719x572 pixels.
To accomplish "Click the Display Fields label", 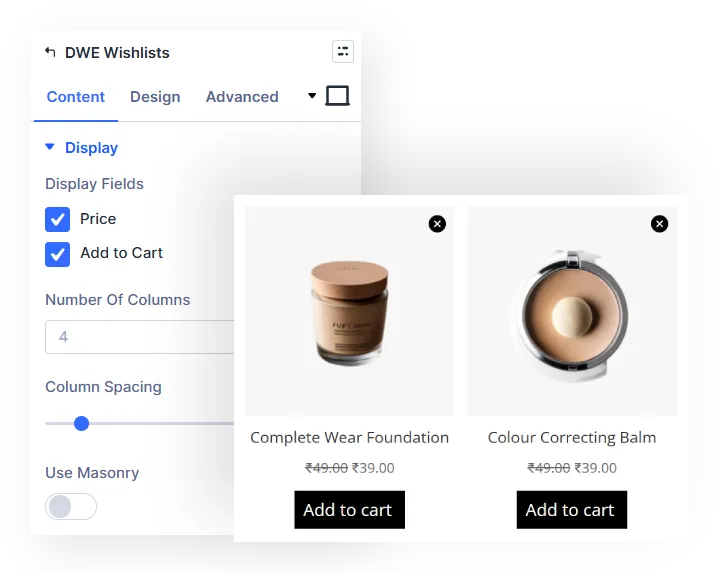I will coord(94,184).
